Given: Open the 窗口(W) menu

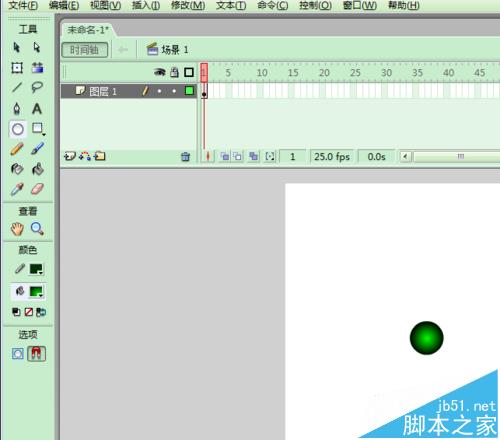Looking at the screenshot, I should point(360,5).
